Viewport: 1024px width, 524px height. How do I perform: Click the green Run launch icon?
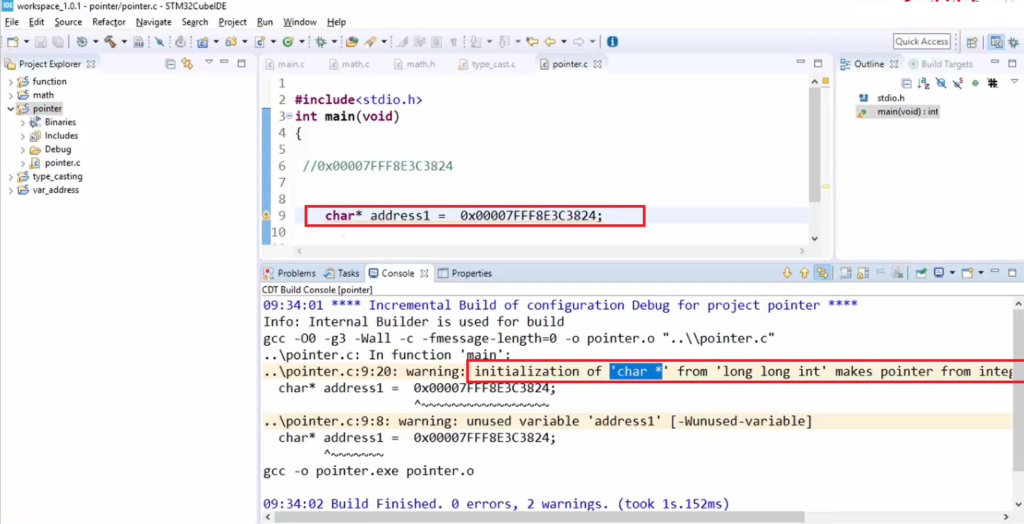(x=288, y=42)
